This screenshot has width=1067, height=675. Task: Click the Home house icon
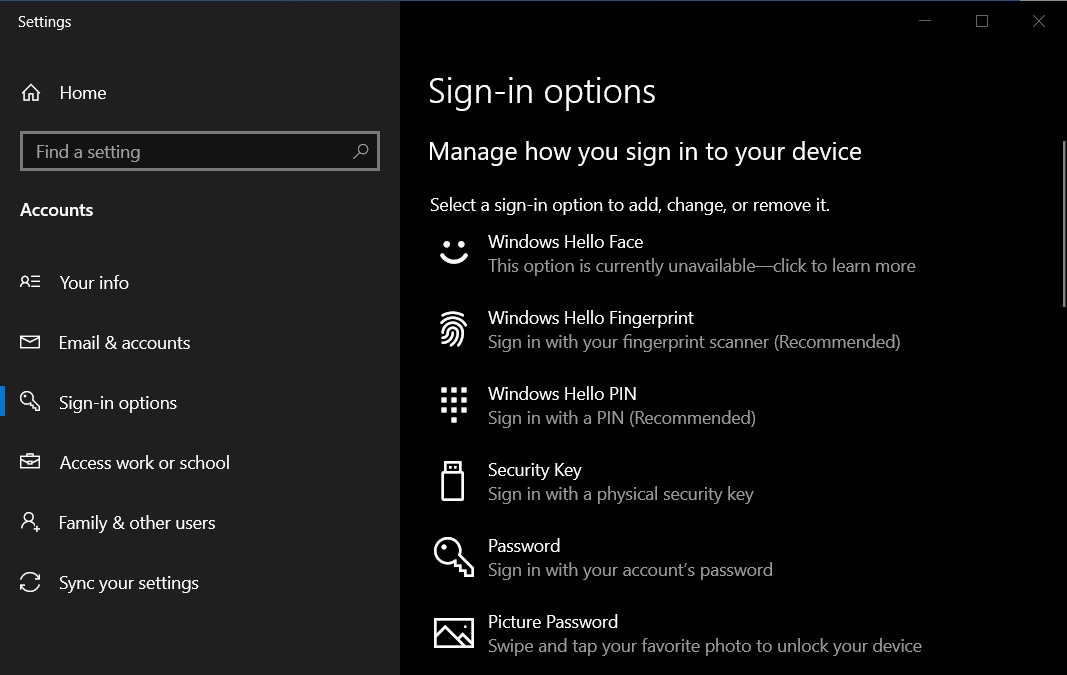click(31, 93)
